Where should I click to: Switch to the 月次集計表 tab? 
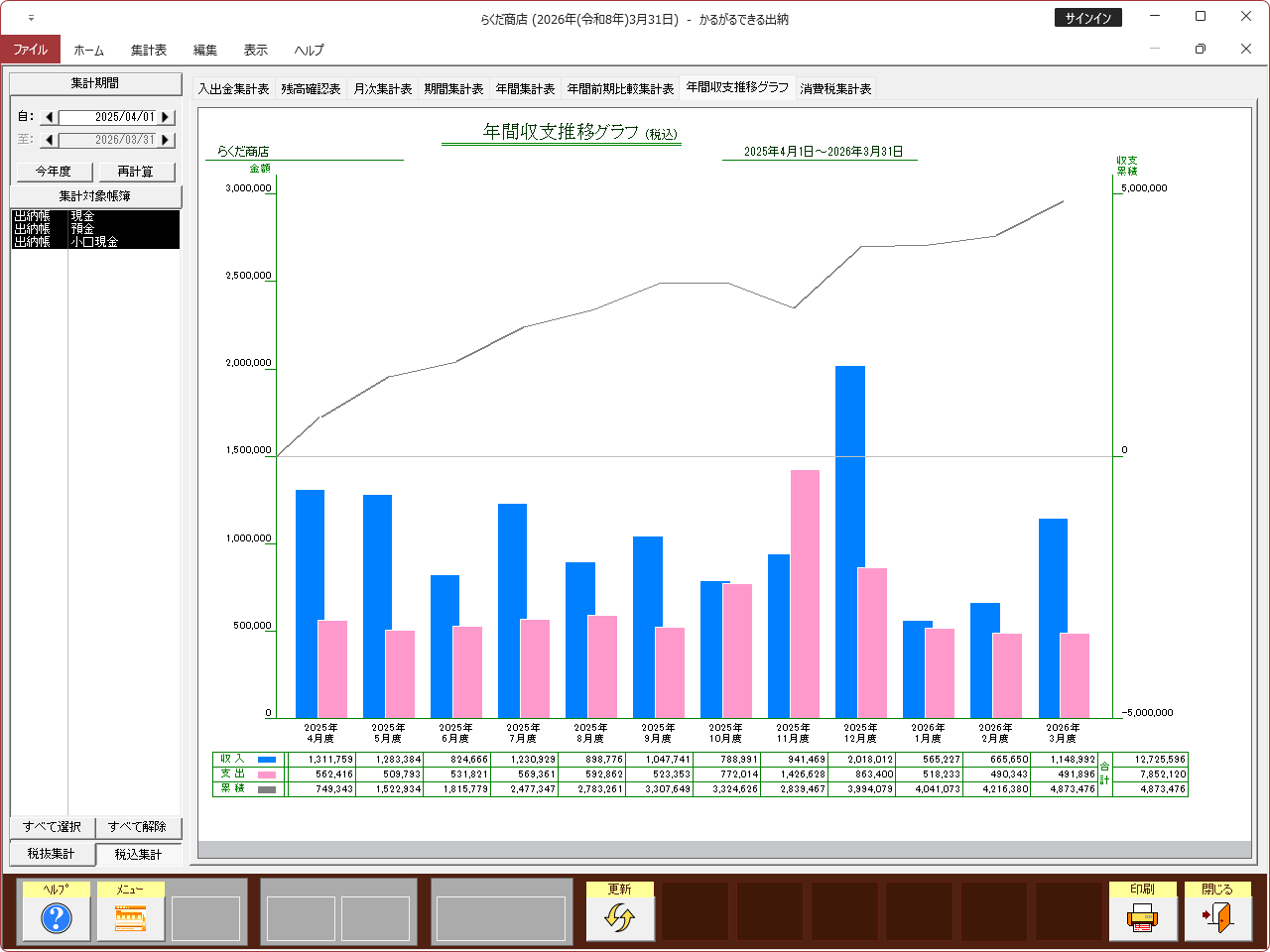(382, 88)
